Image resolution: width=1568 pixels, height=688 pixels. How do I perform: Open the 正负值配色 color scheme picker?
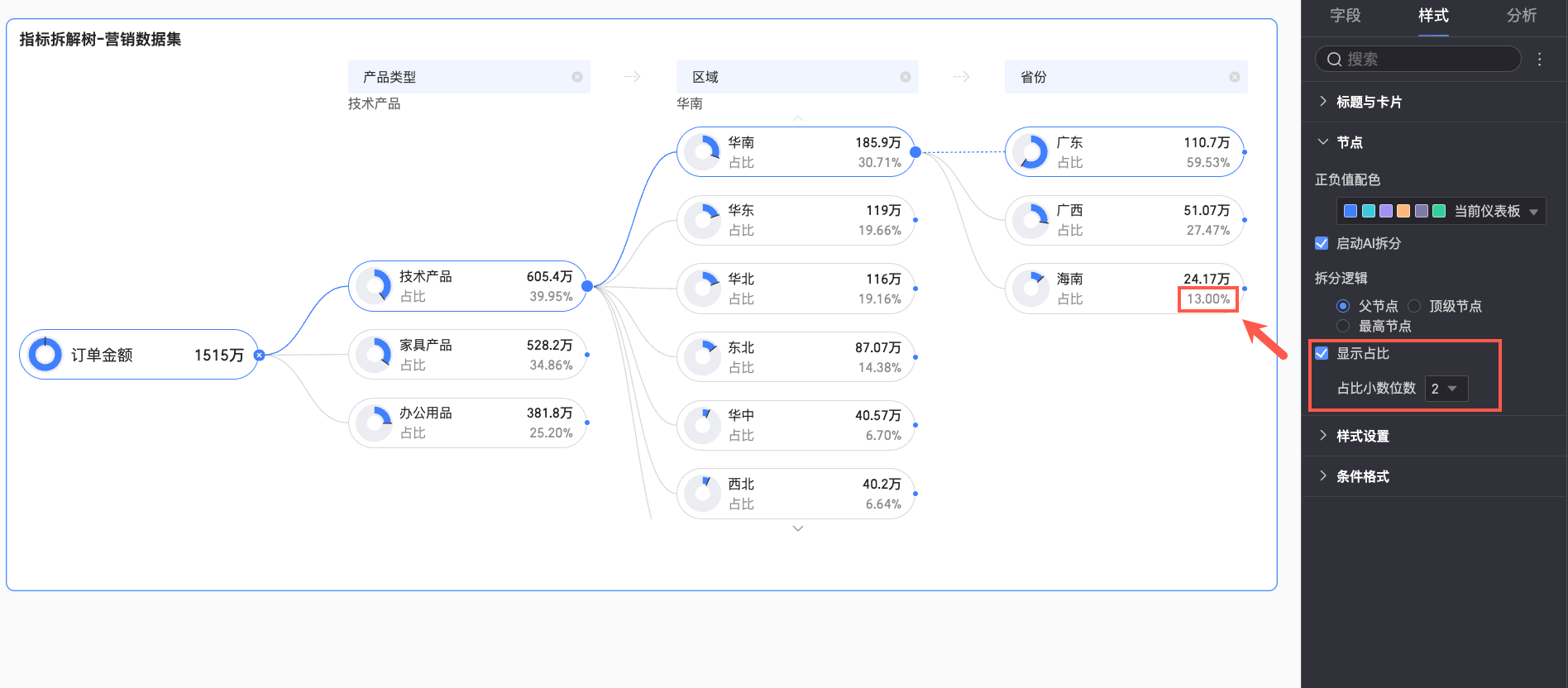(1441, 211)
